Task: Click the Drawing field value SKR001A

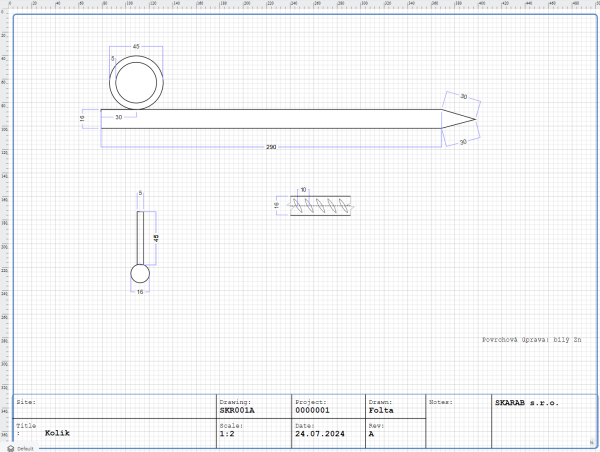Action: pos(237,410)
